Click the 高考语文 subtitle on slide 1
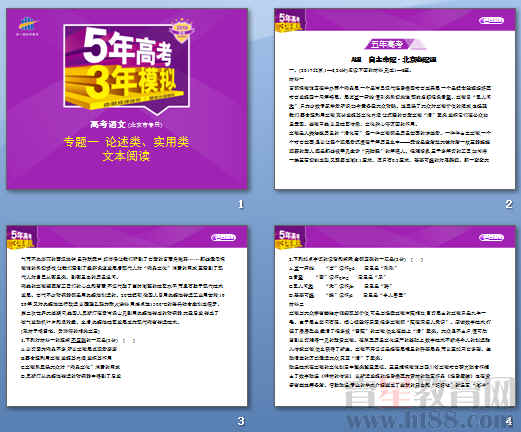The height and width of the screenshot is (432, 521). pyautogui.click(x=126, y=124)
